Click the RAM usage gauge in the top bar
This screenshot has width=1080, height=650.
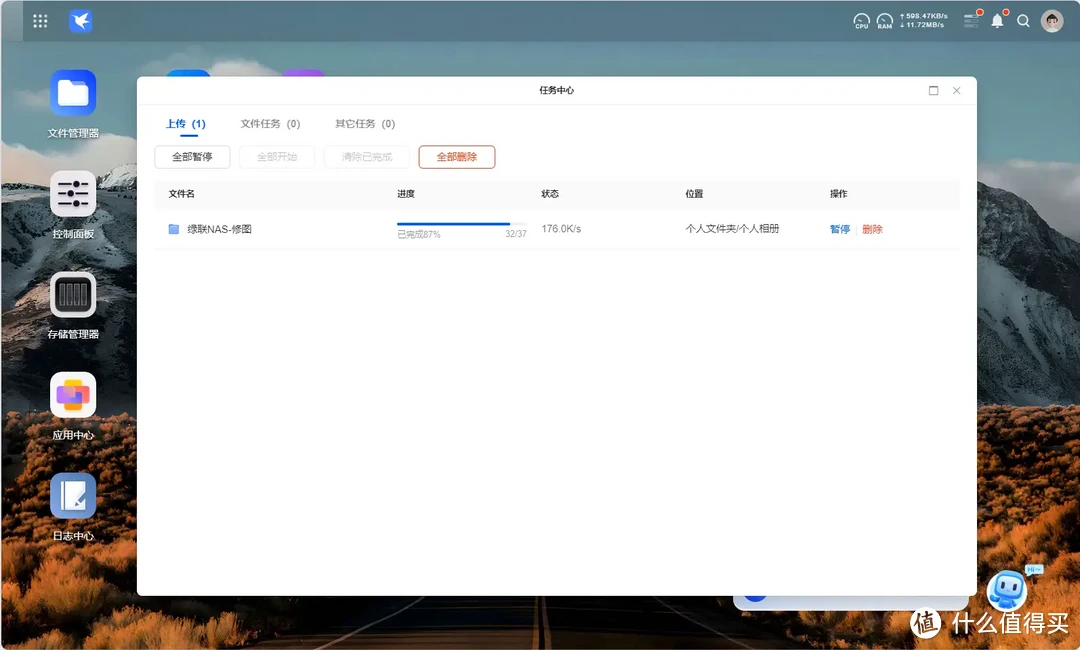click(884, 20)
